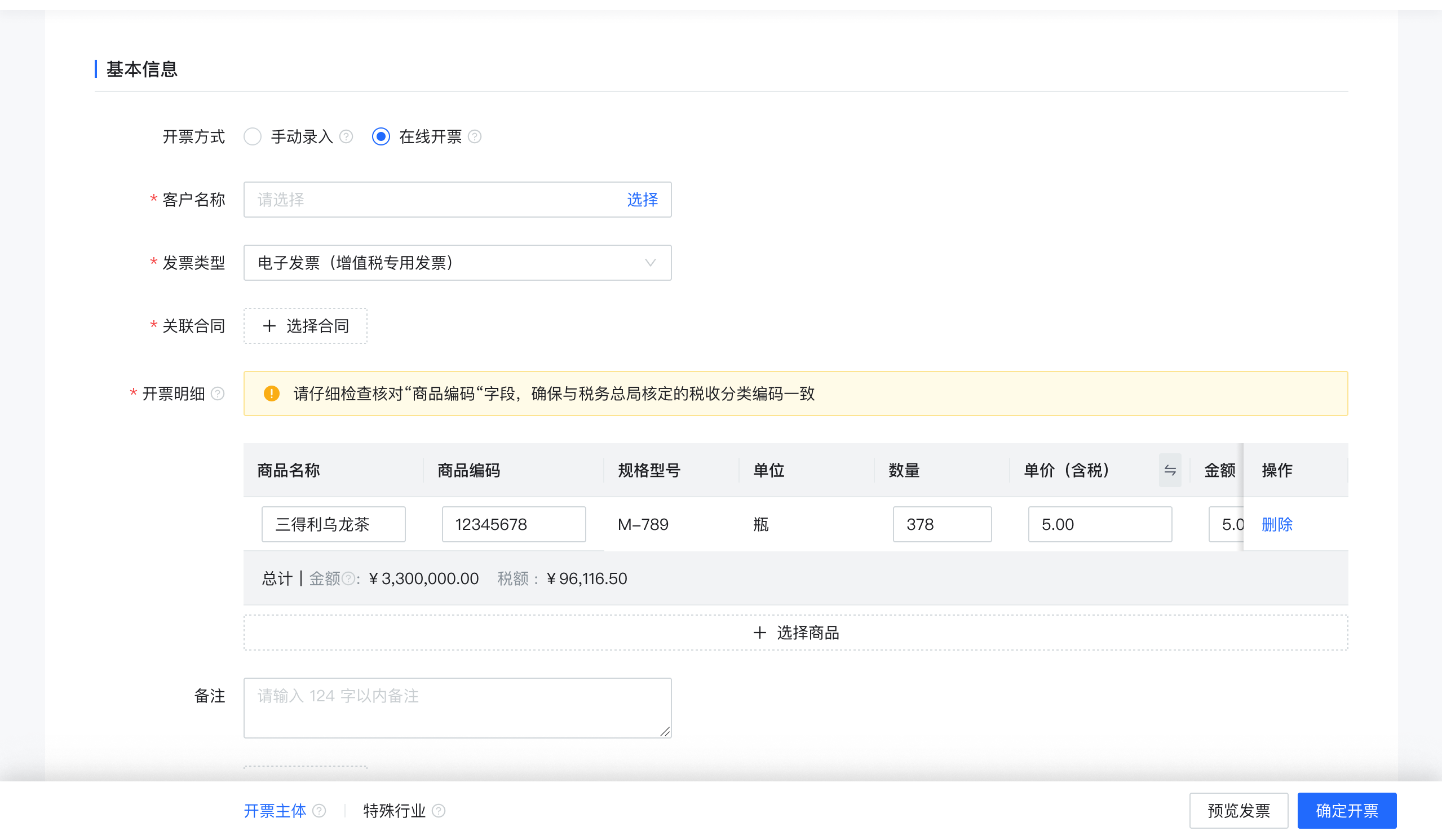The width and height of the screenshot is (1442, 840).
Task: Select 手动录入 radio option
Action: [x=253, y=137]
